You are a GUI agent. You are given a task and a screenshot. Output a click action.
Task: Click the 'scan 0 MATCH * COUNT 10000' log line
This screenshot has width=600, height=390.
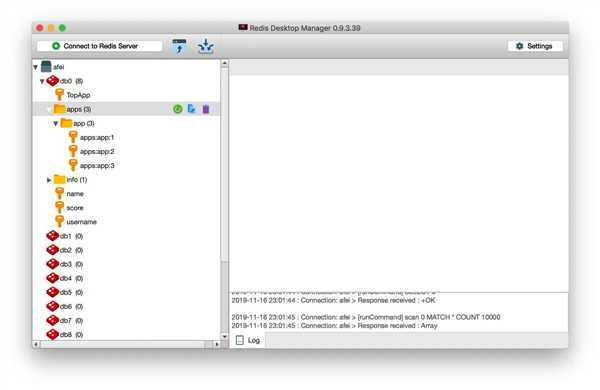pyautogui.click(x=366, y=317)
